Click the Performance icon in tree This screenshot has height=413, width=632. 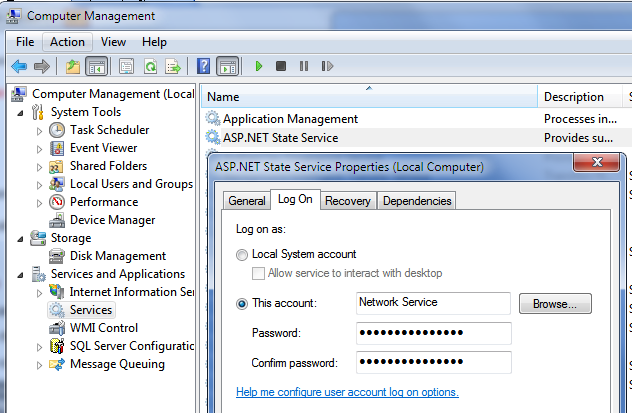click(x=57, y=202)
